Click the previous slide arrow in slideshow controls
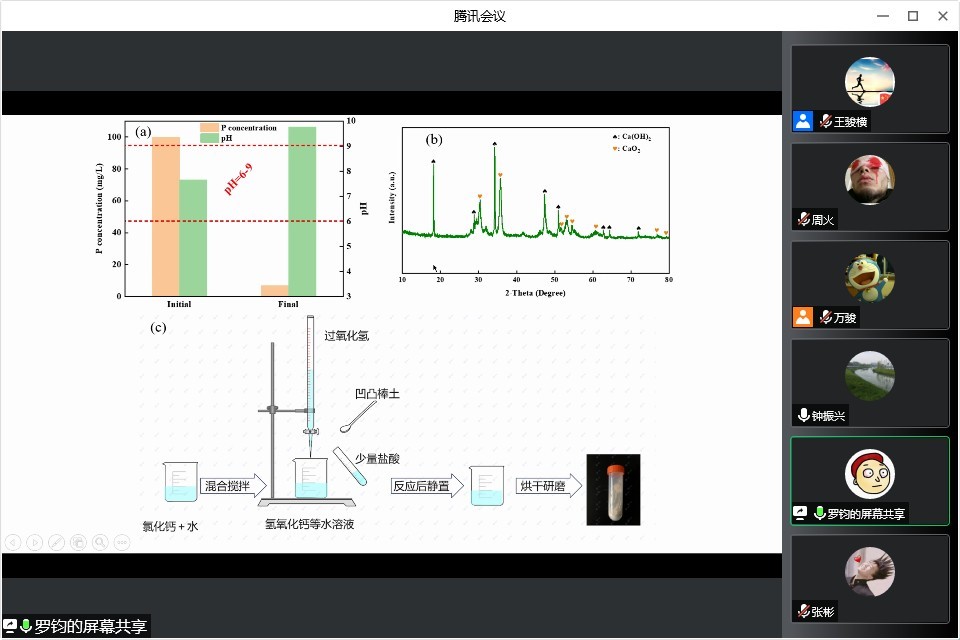Image resolution: width=960 pixels, height=640 pixels. (13, 542)
